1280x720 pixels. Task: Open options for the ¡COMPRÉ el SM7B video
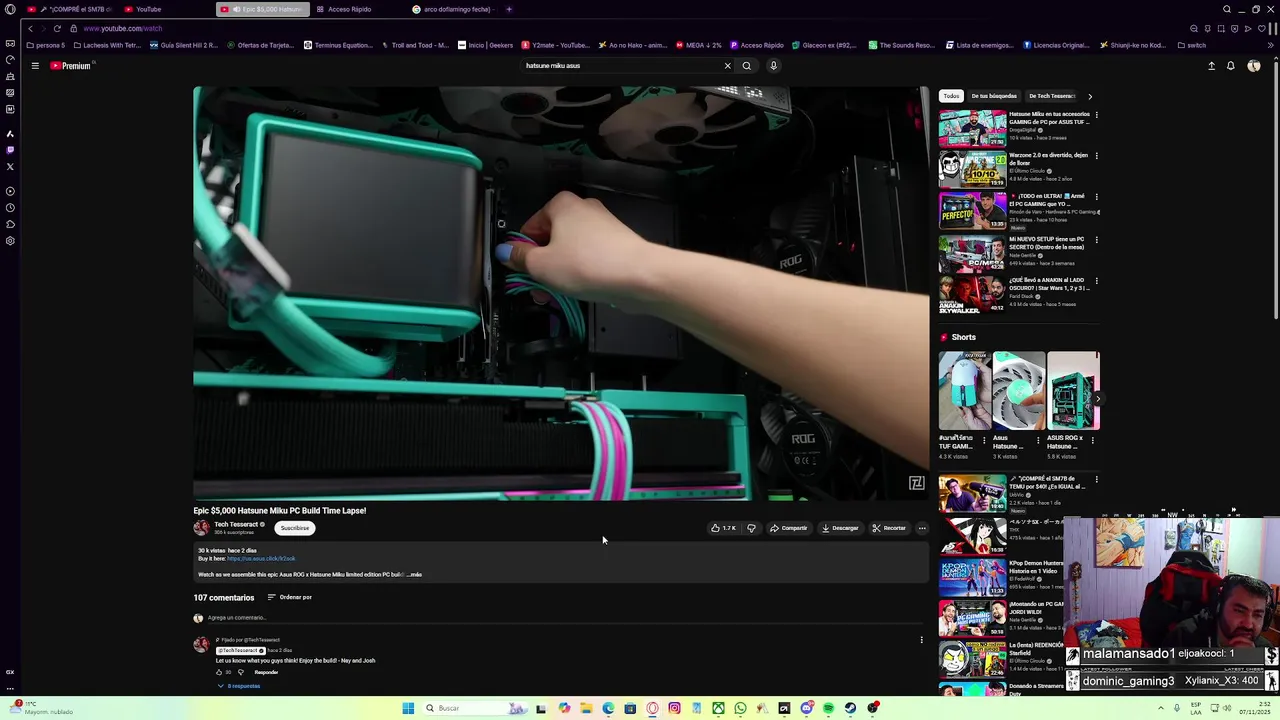[1096, 480]
